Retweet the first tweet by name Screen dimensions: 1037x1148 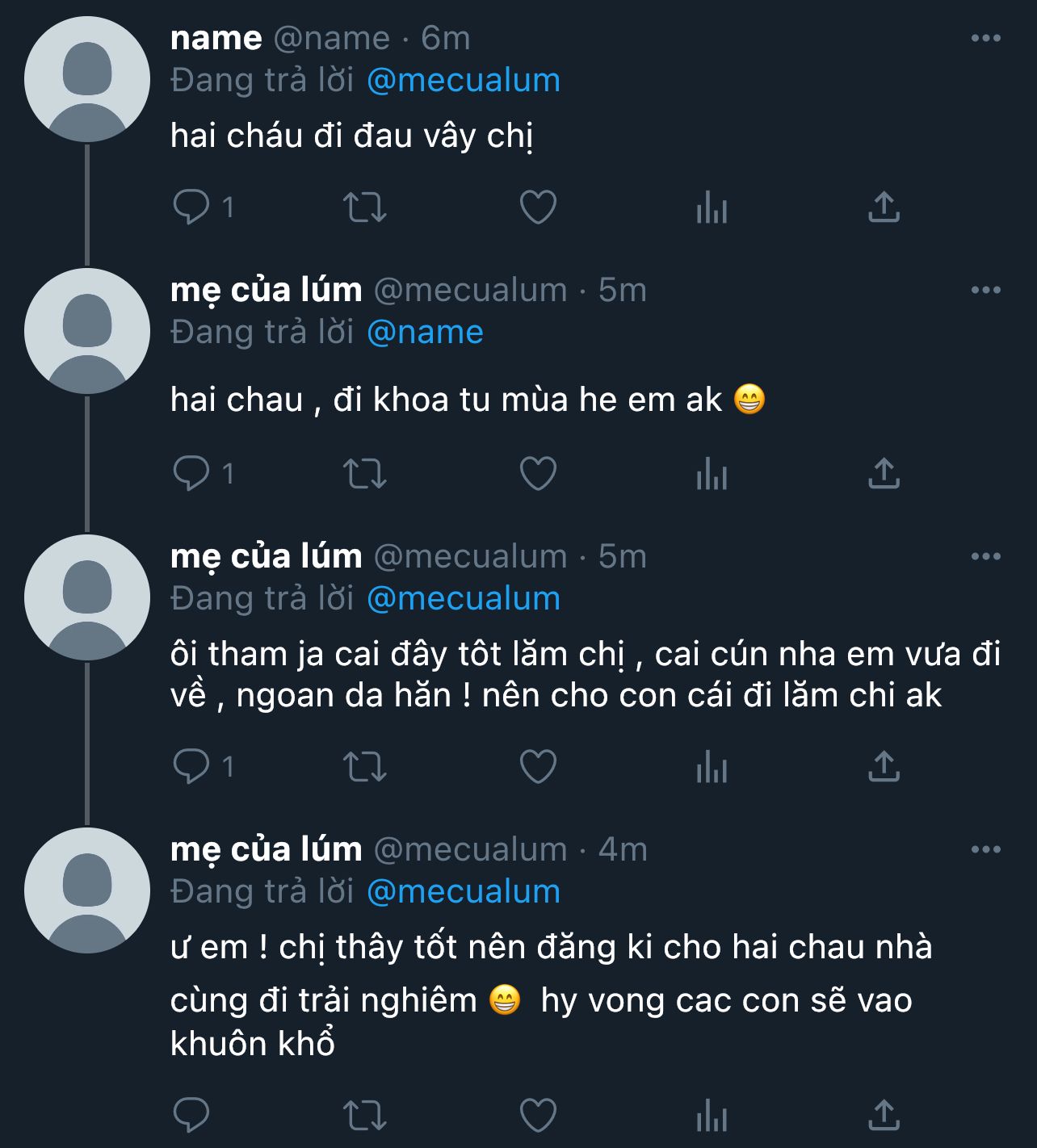coord(365,207)
